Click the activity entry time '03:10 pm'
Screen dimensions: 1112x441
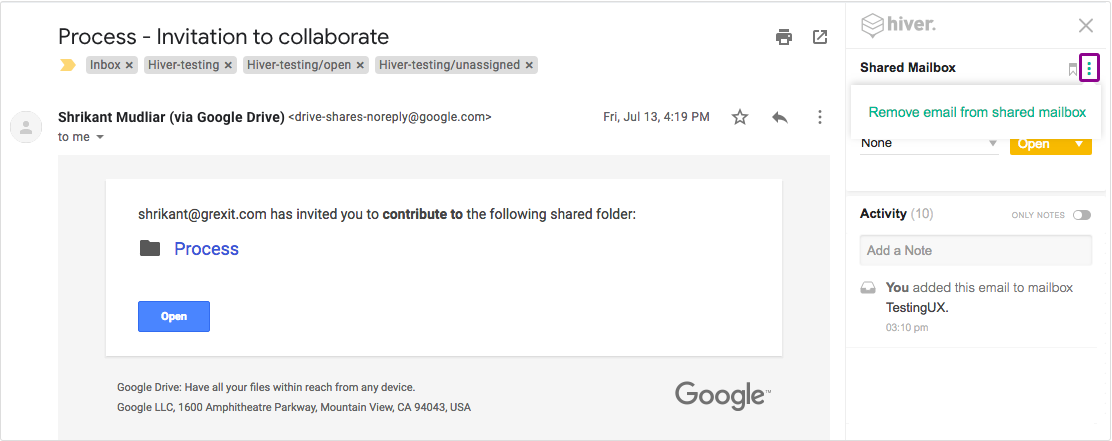(907, 328)
